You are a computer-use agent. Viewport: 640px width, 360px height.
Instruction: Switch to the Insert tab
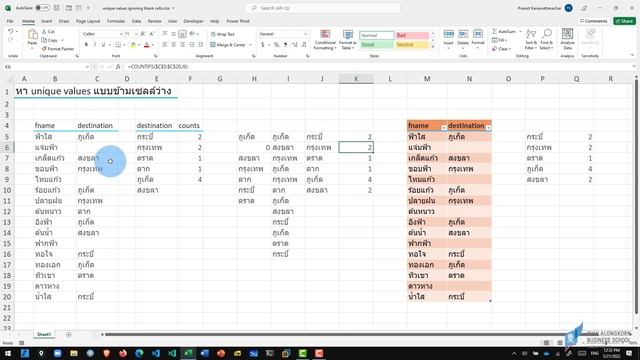[46, 21]
